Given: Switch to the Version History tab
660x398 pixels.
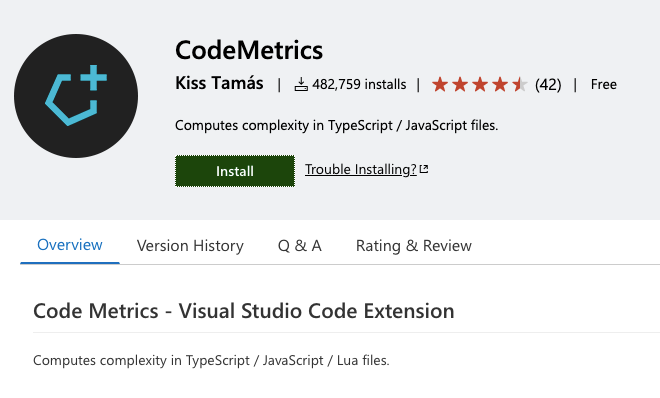Looking at the screenshot, I should [190, 245].
